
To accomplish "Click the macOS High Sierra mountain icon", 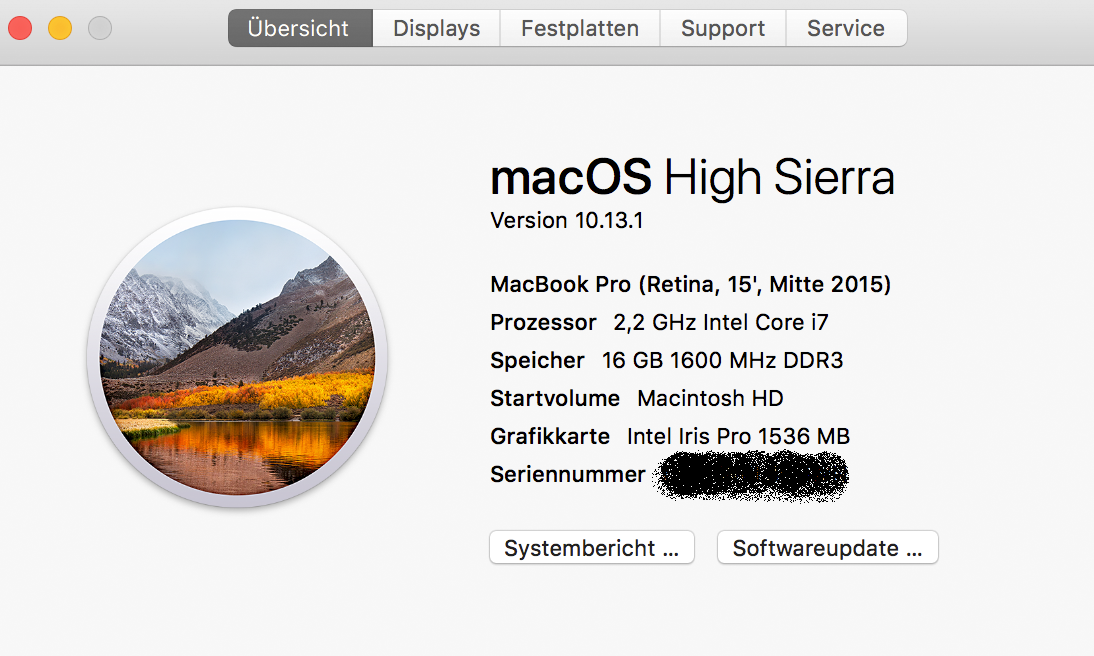I will [238, 357].
